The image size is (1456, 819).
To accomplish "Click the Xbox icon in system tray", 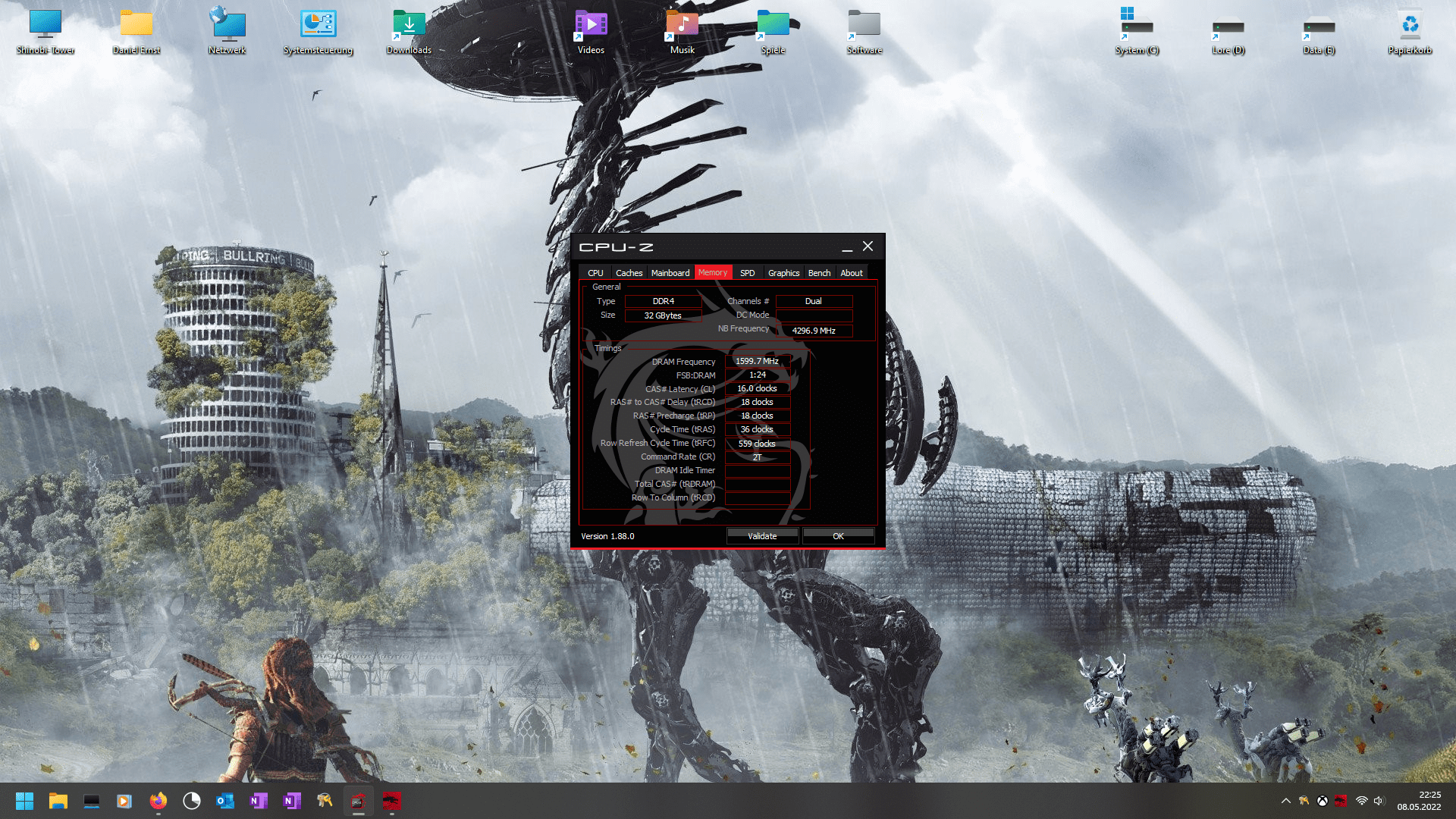I will pos(1322,801).
